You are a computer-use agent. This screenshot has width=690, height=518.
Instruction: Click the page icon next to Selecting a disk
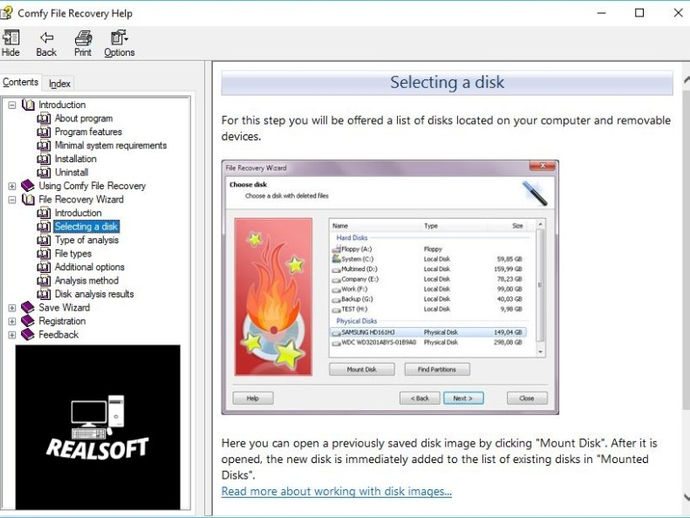pyautogui.click(x=44, y=227)
